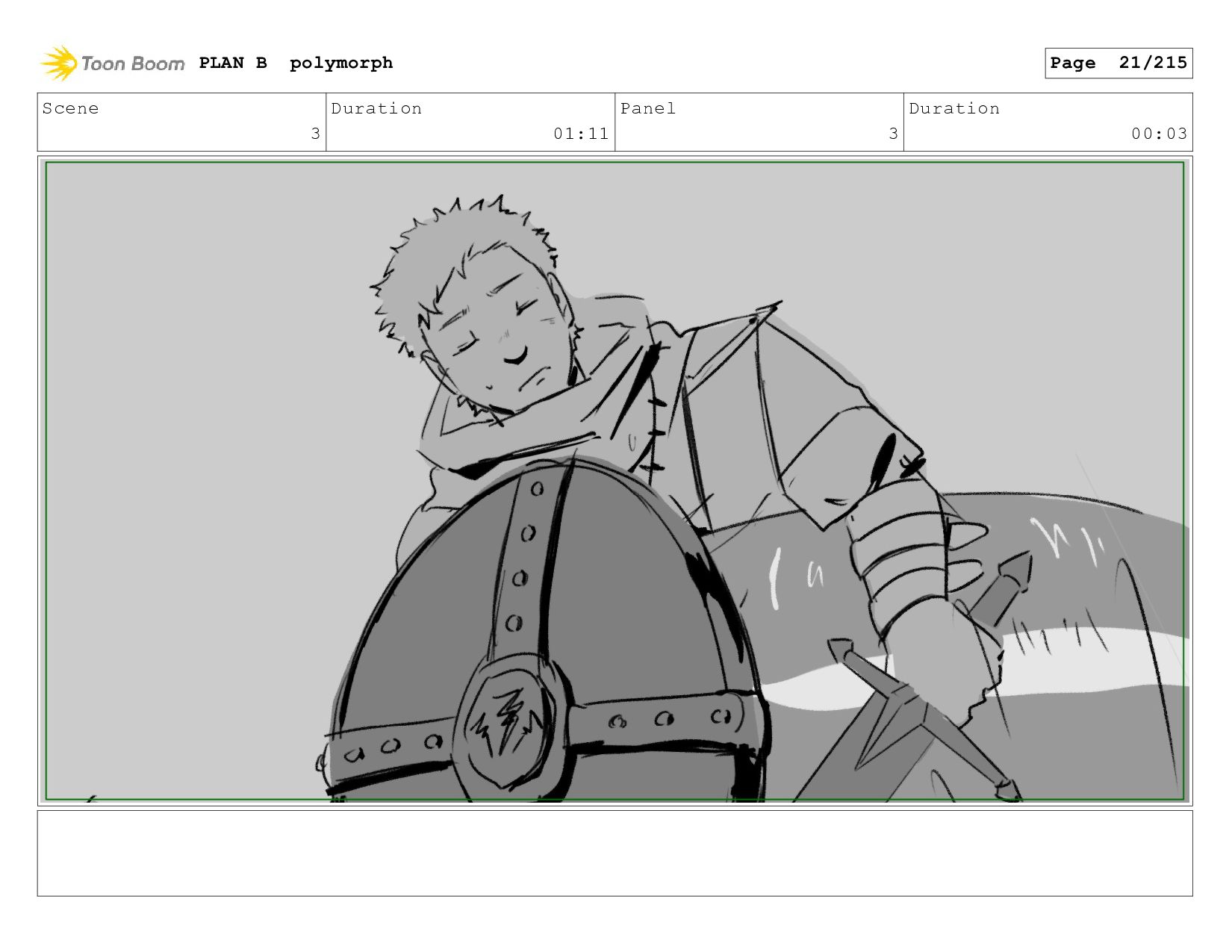This screenshot has height=952, width=1232.
Task: Select panel duration value '00:03'
Action: point(1159,134)
